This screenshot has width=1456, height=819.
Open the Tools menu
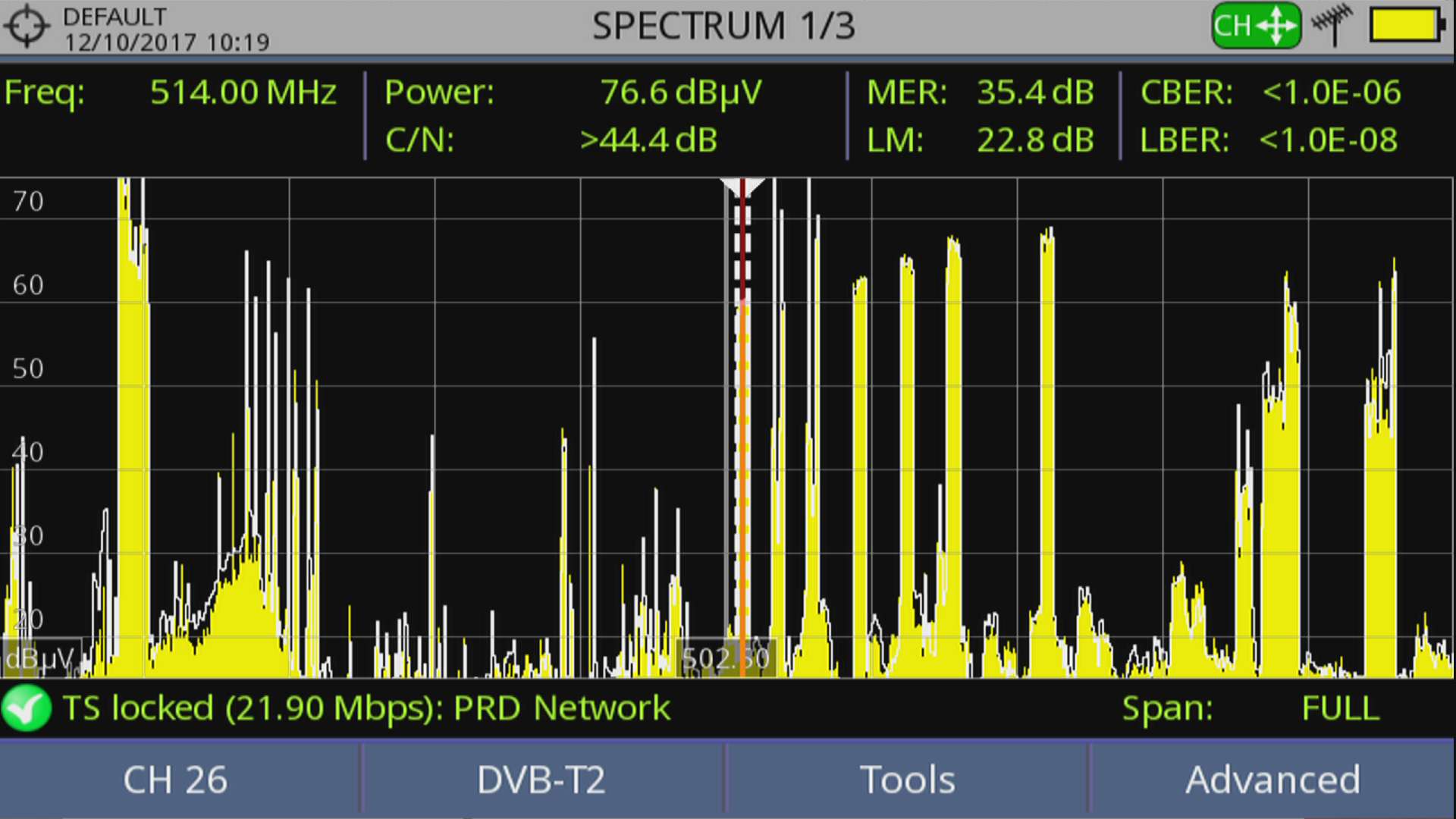(907, 780)
